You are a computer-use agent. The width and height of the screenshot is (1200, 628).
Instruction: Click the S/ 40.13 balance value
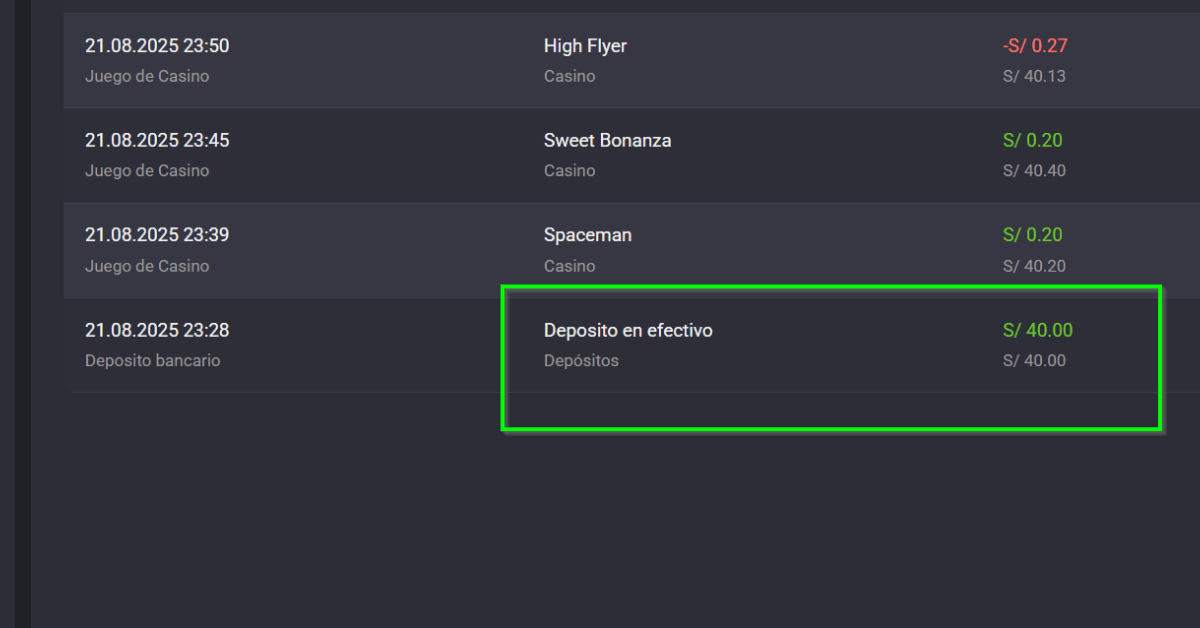tap(1034, 76)
